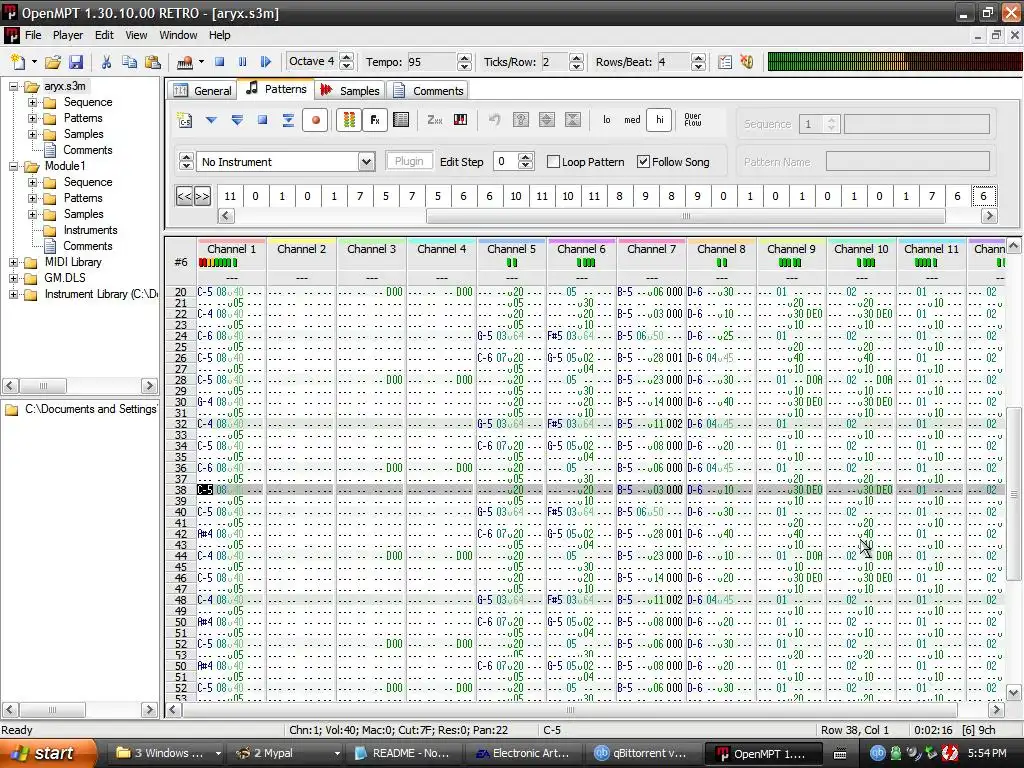Open the Zxx macro configuration icon
This screenshot has height=768, width=1024.
pos(435,120)
